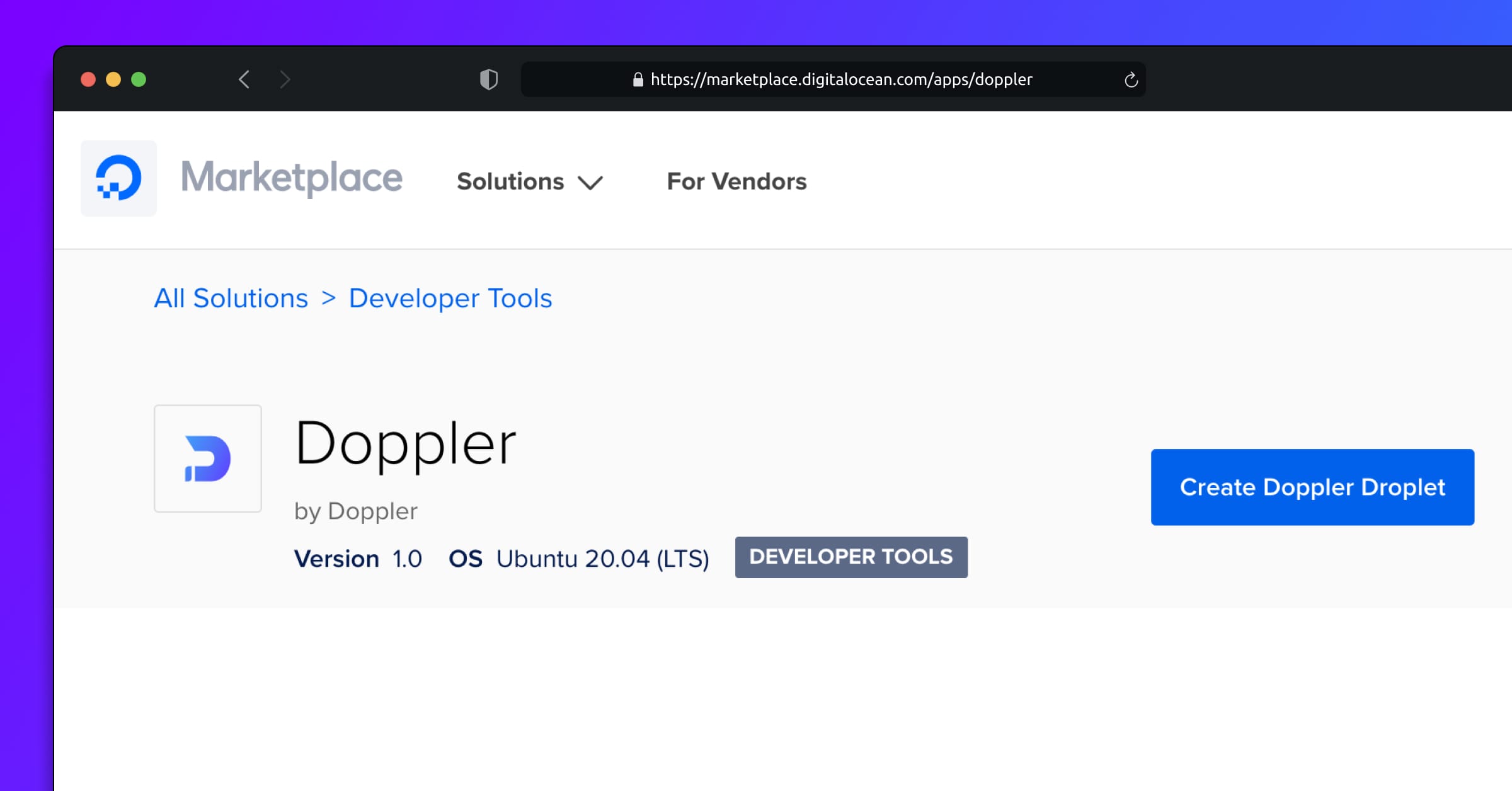
Task: Reload the page with refresh icon
Action: (1131, 80)
